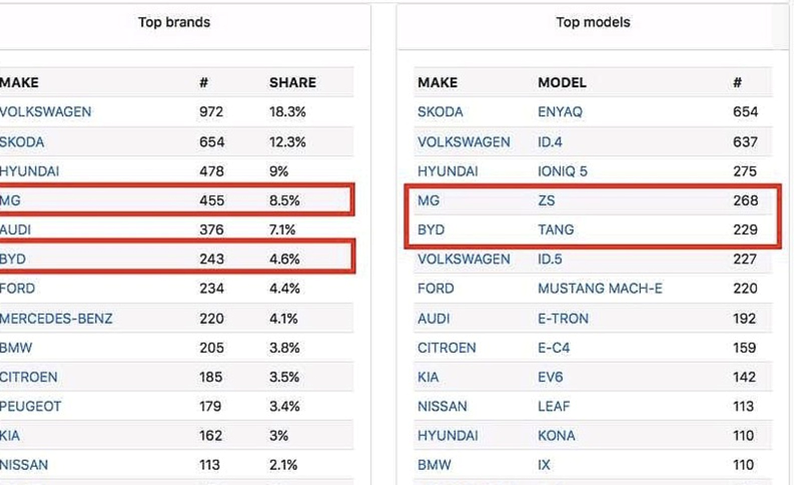Open MG link in the ZS model row
The height and width of the screenshot is (485, 794).
[428, 201]
